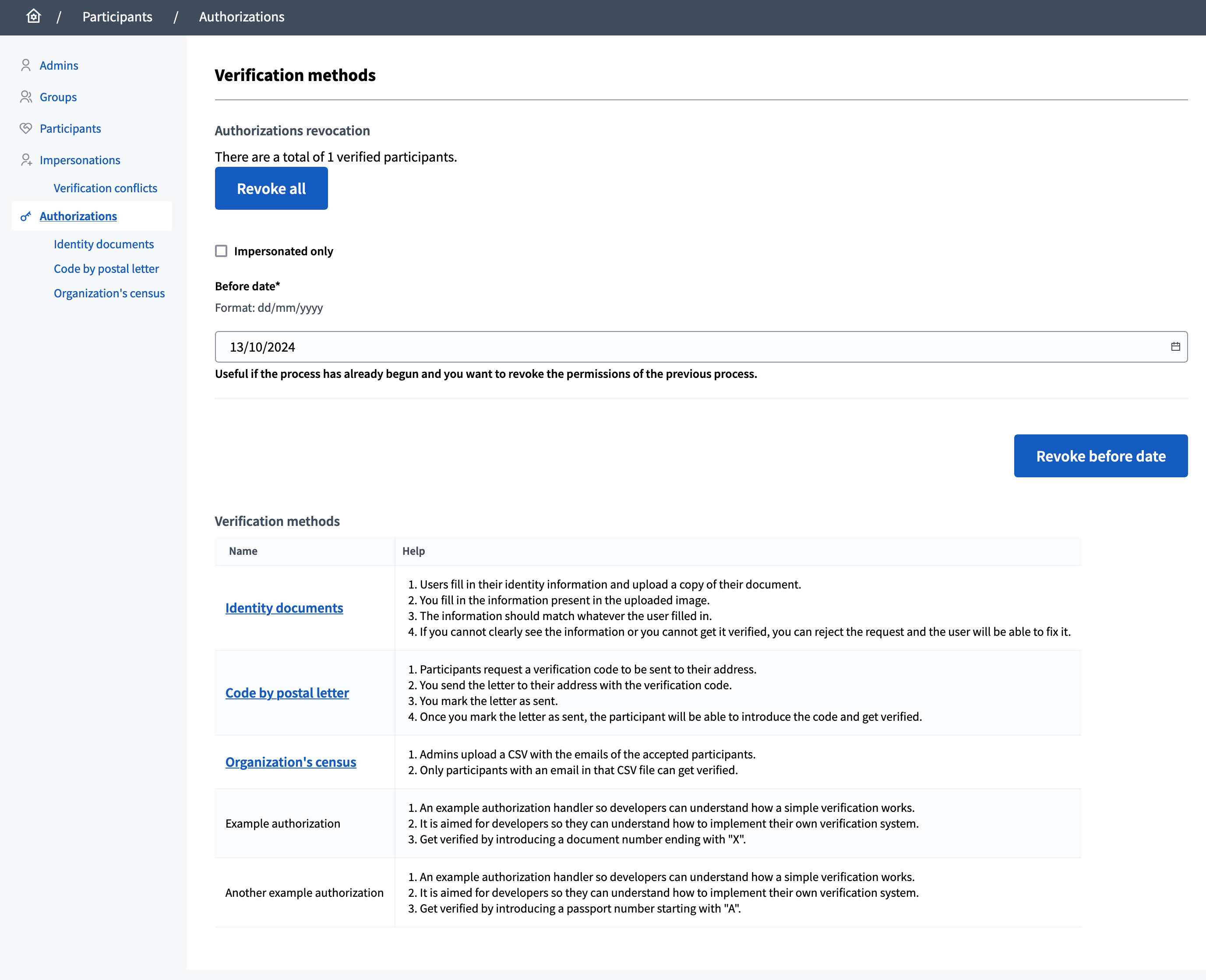The height and width of the screenshot is (980, 1206).
Task: Open Code by postal letter table link
Action: (287, 693)
